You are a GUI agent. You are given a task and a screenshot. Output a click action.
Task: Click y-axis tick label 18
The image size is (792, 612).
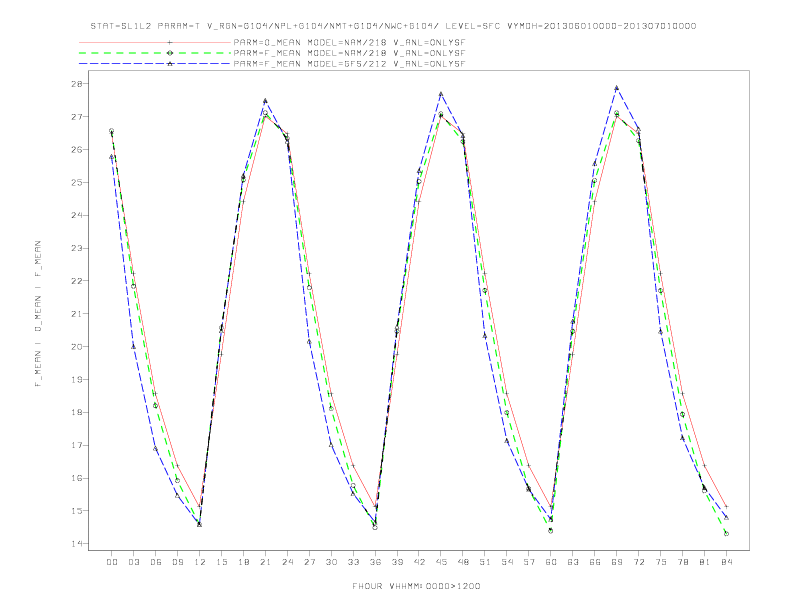[77, 413]
